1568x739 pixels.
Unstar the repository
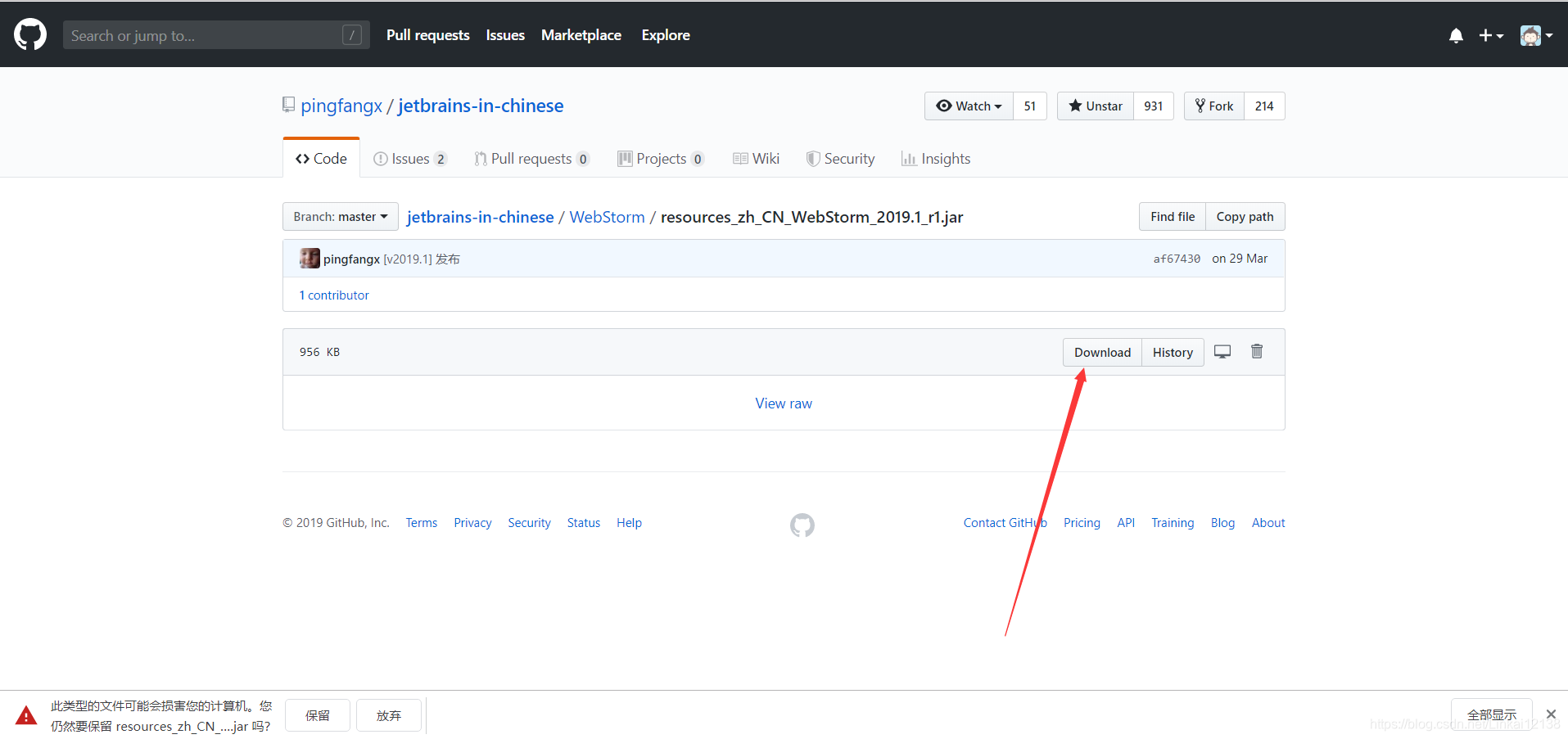click(x=1096, y=106)
